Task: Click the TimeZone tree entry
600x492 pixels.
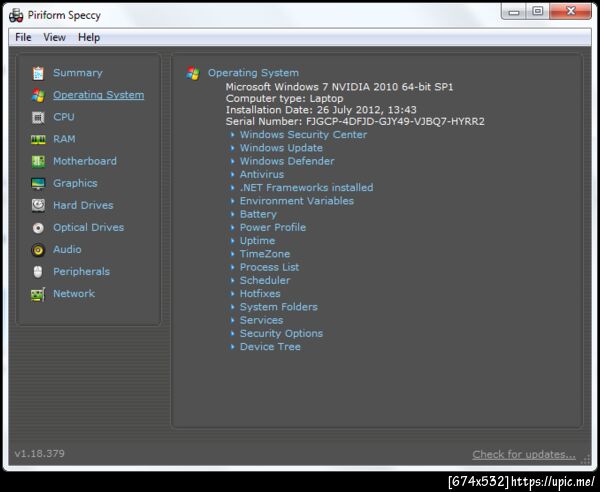Action: (x=265, y=254)
